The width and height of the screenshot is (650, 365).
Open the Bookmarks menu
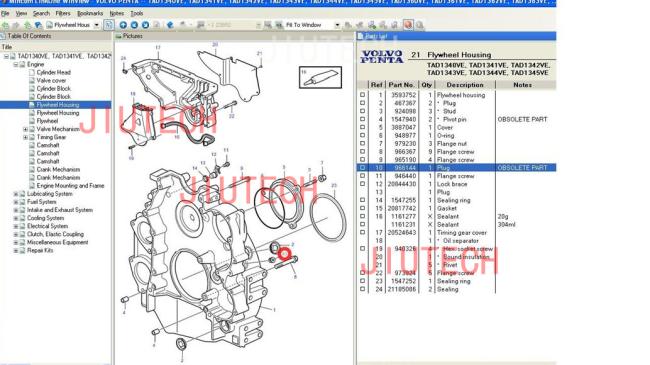point(90,14)
